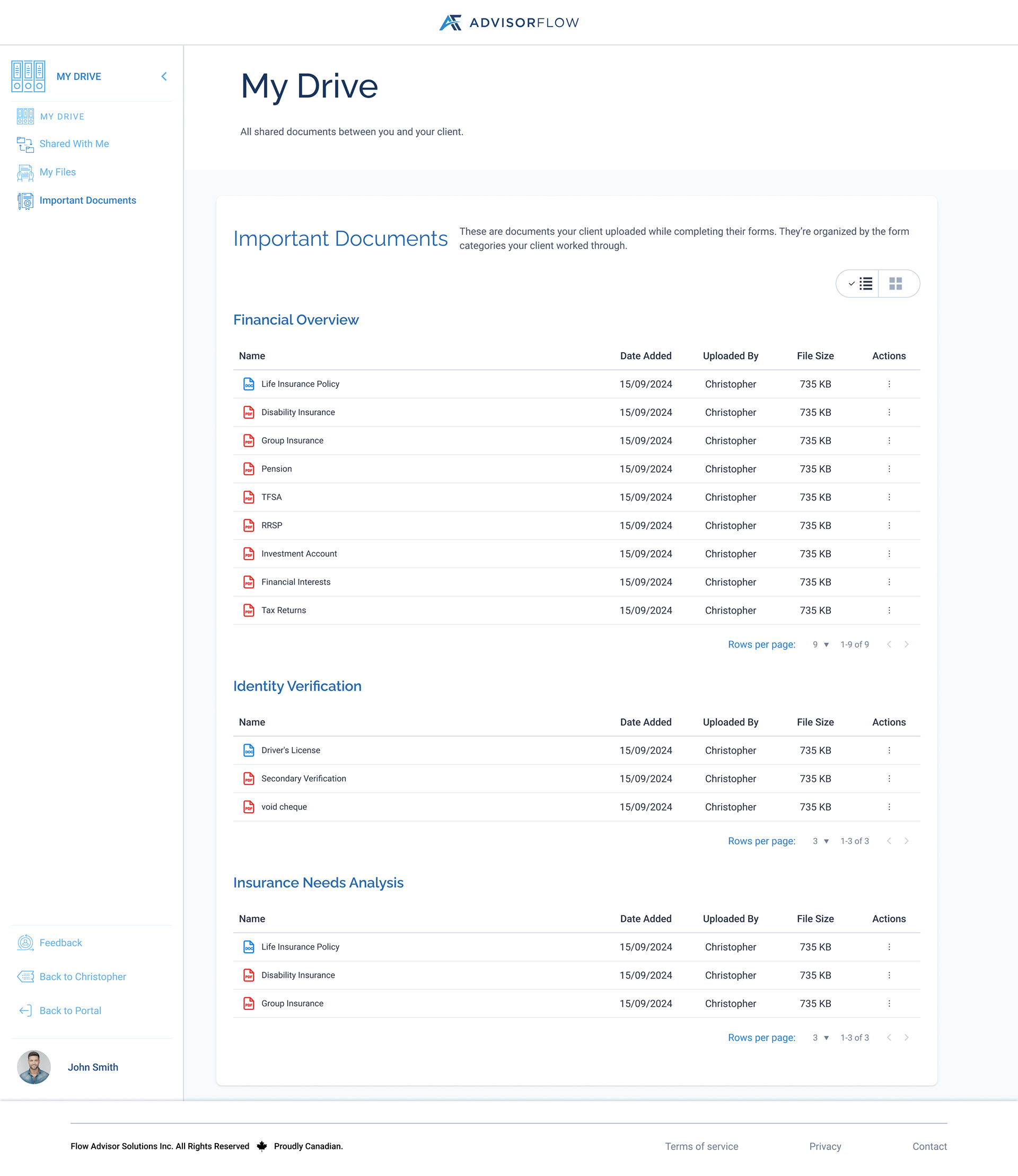Click the PDF icon beside Tax Returns
Viewport: 1018px width, 1176px height.
[x=249, y=610]
